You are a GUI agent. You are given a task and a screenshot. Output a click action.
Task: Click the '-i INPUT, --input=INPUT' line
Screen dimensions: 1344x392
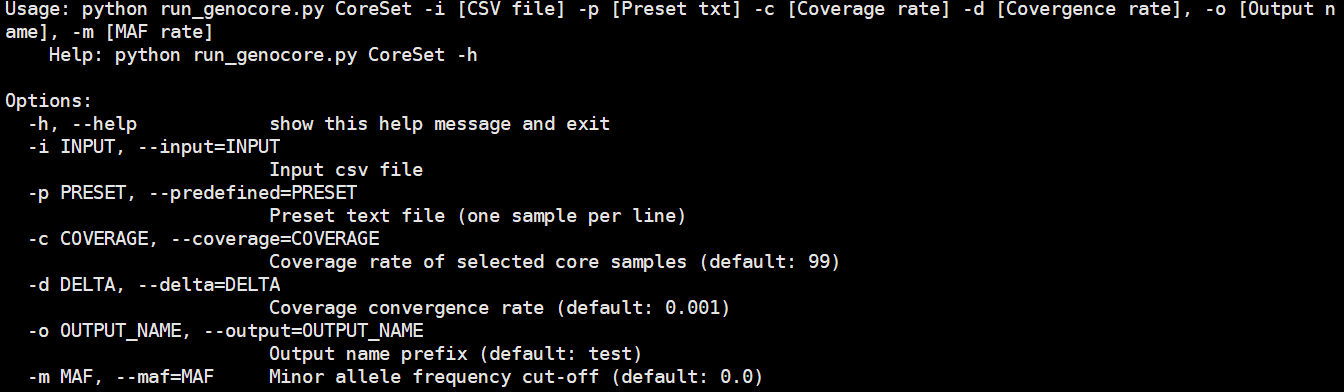click(153, 147)
